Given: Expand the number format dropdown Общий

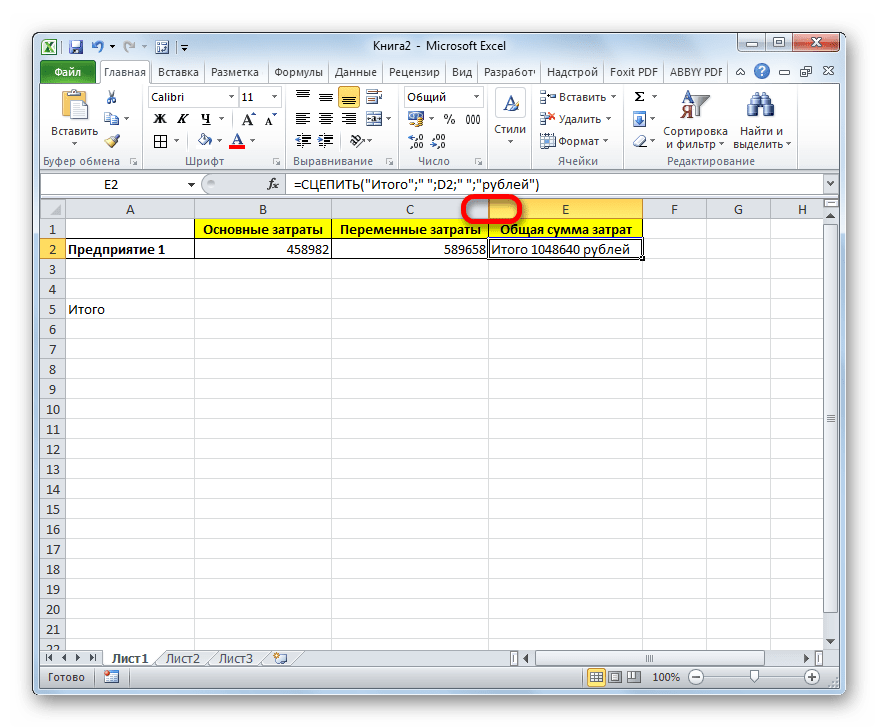Looking at the screenshot, I should tap(478, 97).
